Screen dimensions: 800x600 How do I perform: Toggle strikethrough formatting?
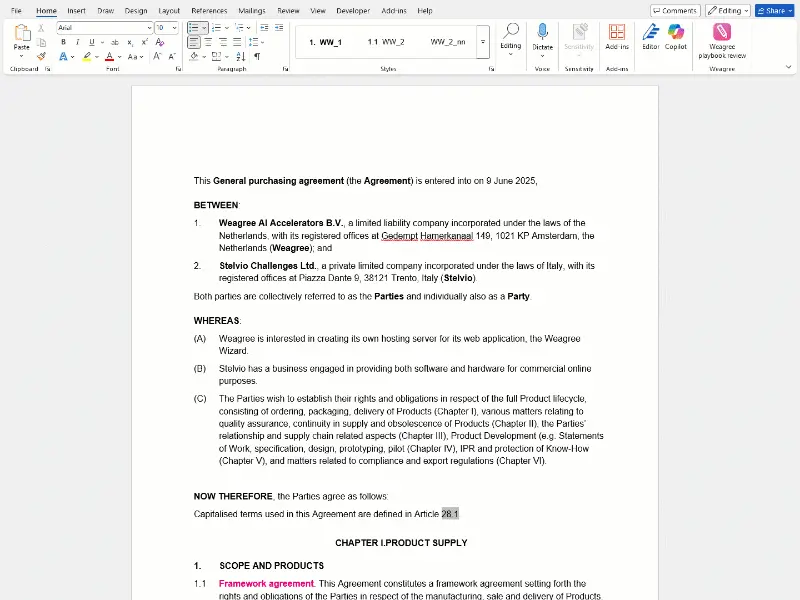tap(115, 42)
